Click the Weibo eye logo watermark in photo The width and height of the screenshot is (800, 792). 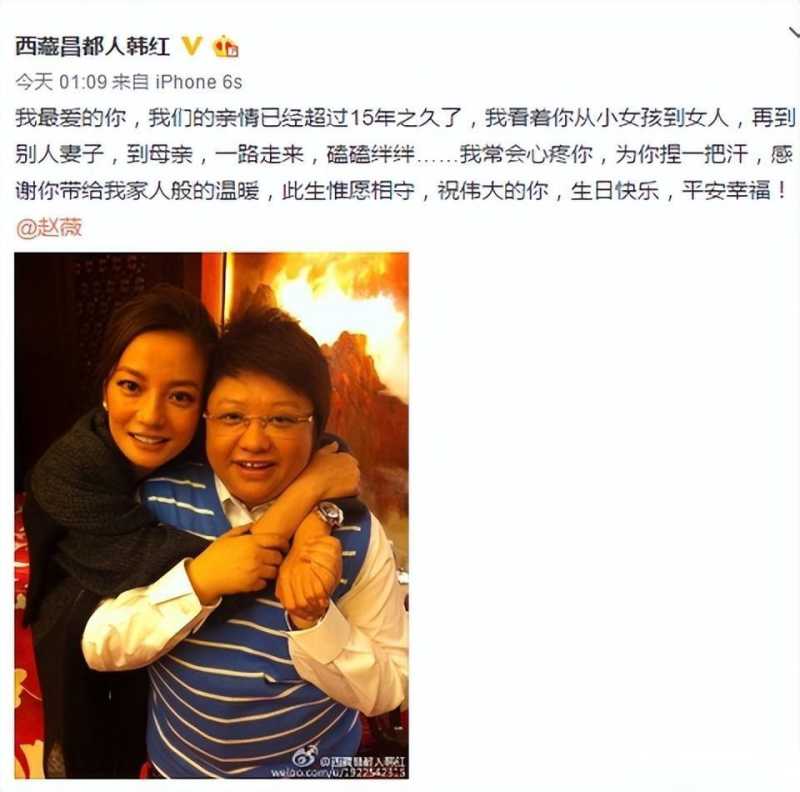tap(305, 755)
